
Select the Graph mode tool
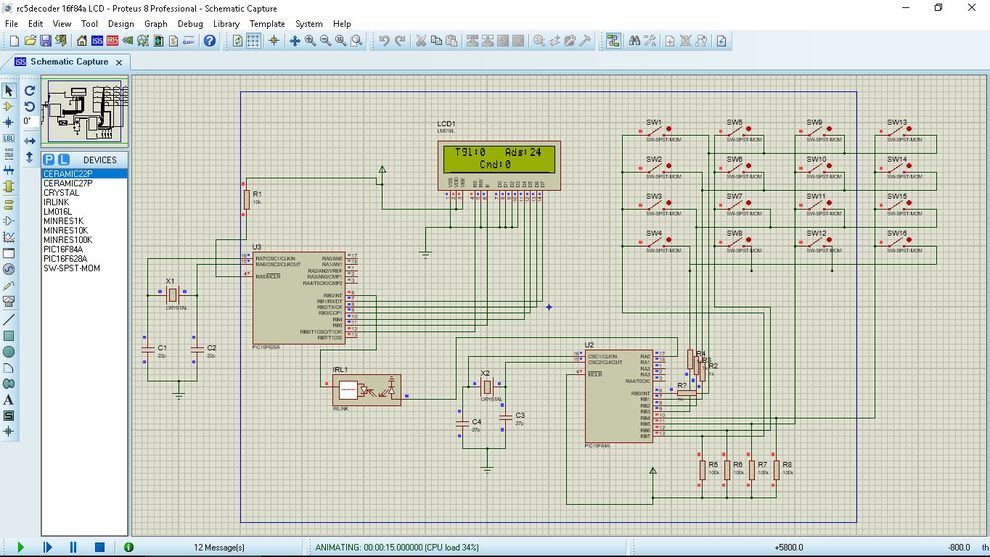pyautogui.click(x=9, y=237)
